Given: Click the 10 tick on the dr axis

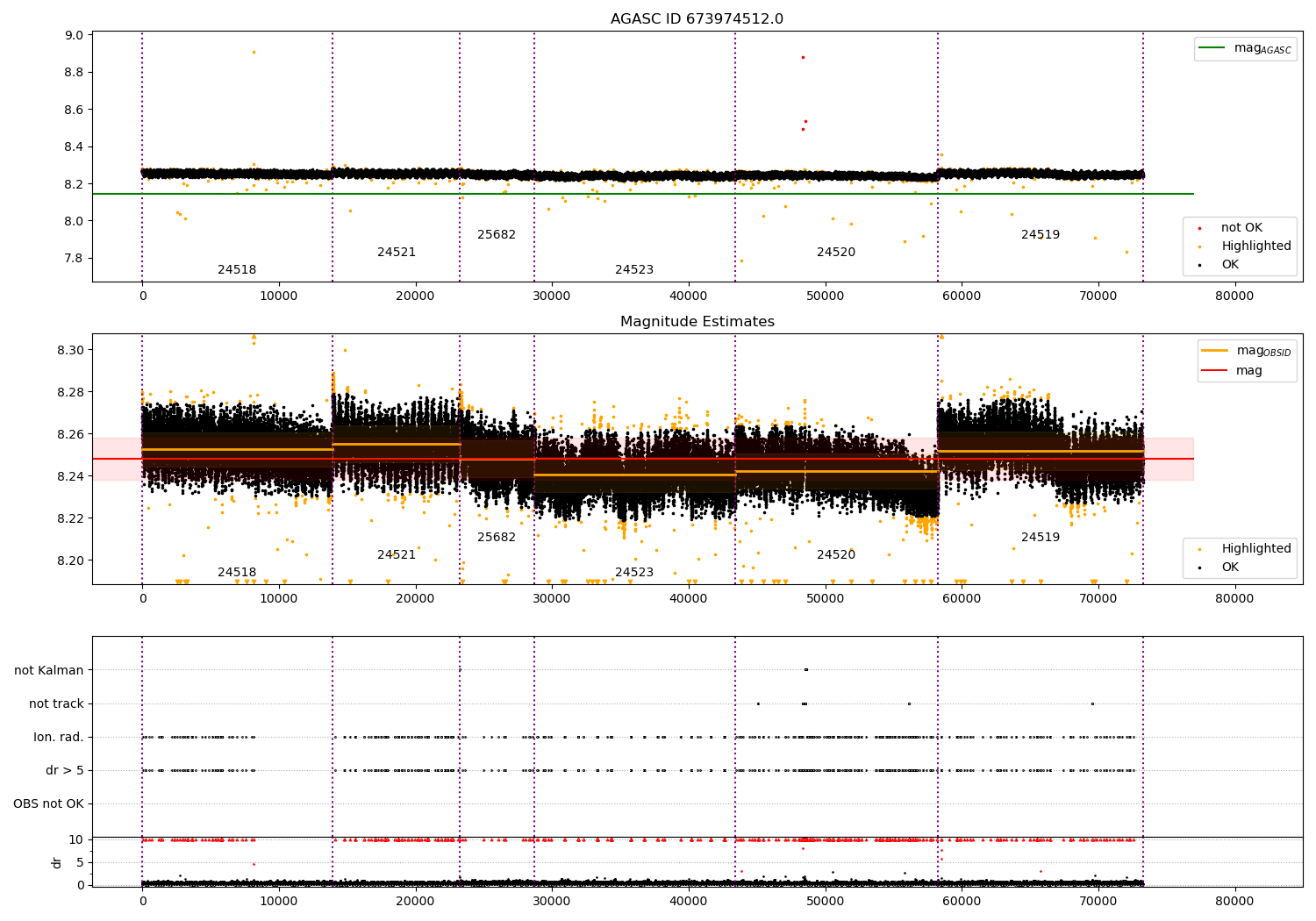Looking at the screenshot, I should 76,839.
